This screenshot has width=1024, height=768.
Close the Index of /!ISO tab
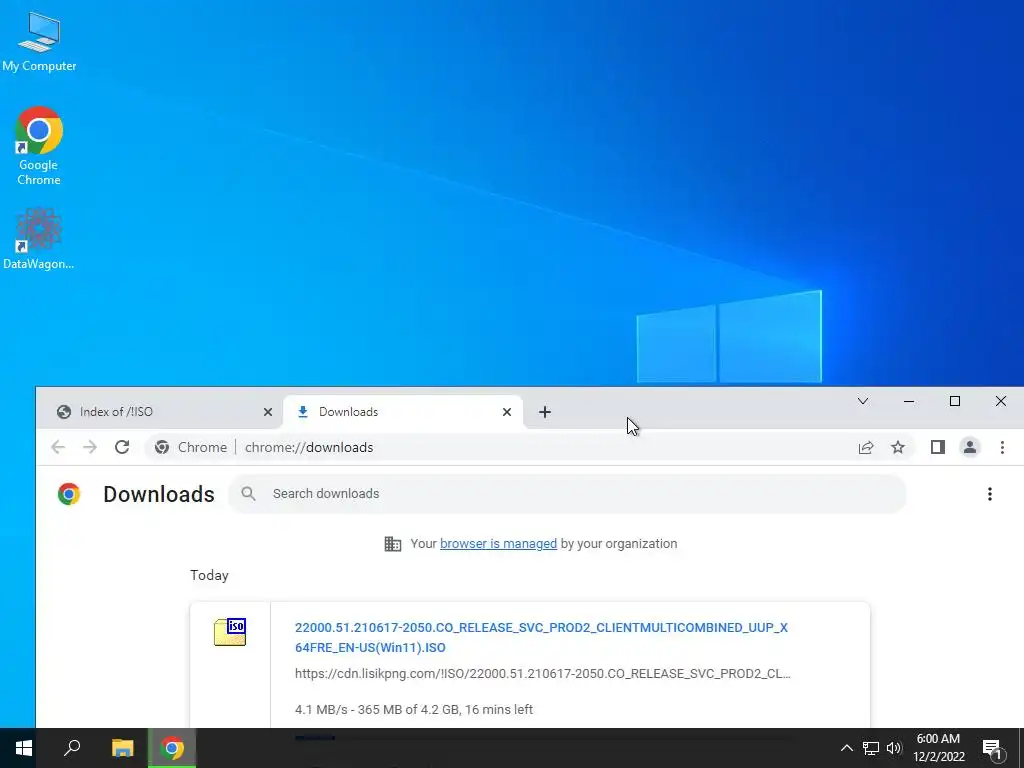[268, 412]
